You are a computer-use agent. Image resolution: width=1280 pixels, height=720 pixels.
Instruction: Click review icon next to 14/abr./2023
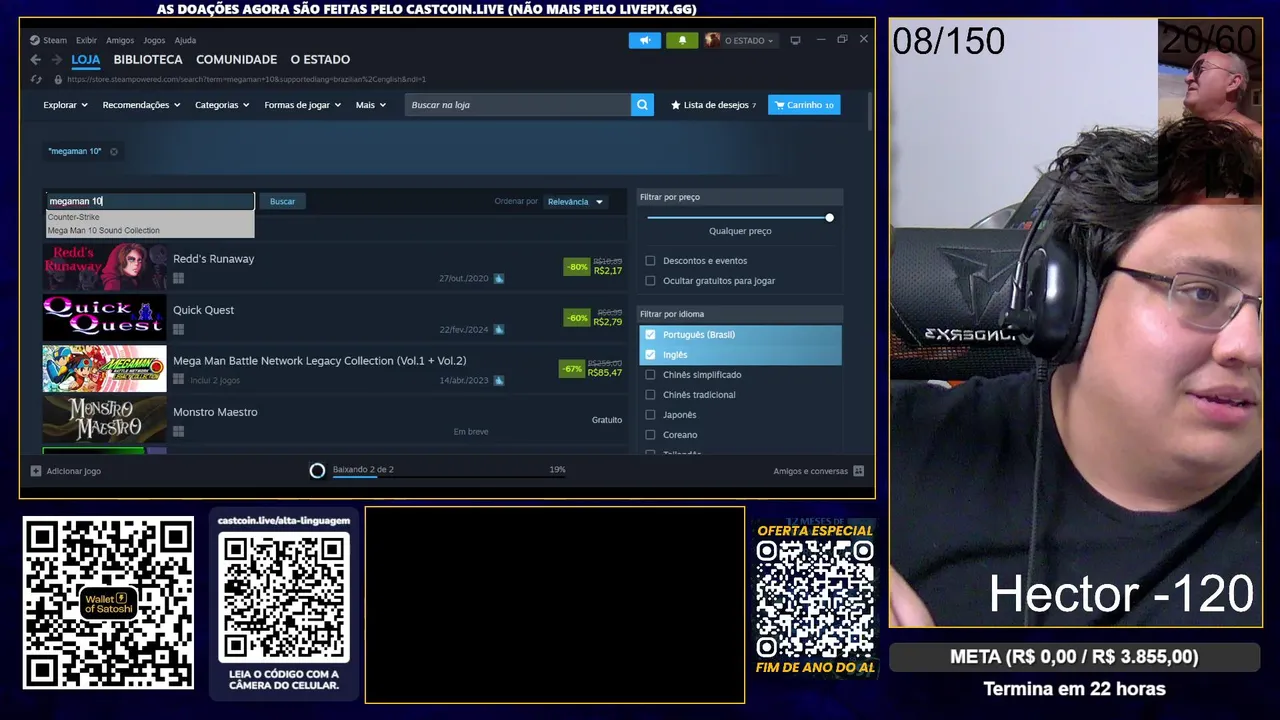point(499,380)
